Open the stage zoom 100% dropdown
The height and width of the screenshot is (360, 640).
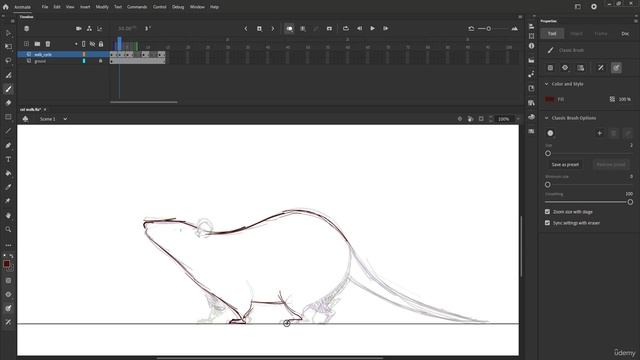pos(518,119)
